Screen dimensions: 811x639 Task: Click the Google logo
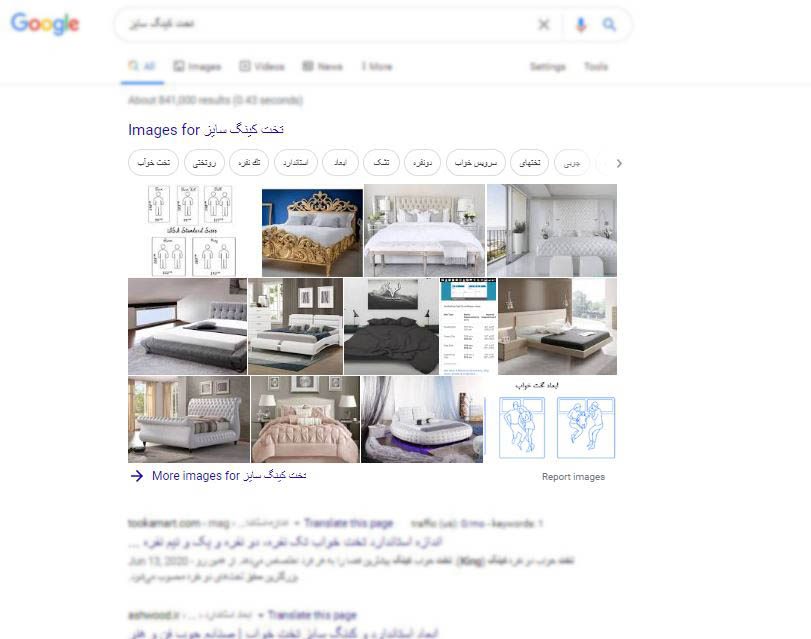click(x=45, y=24)
